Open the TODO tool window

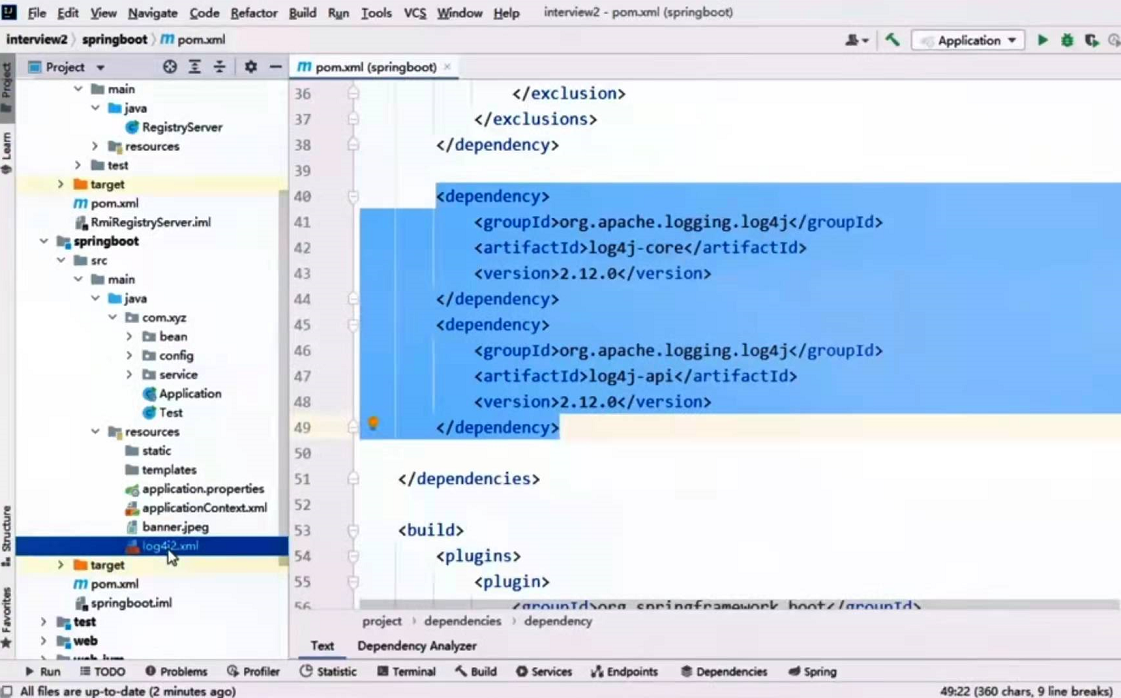coord(102,672)
